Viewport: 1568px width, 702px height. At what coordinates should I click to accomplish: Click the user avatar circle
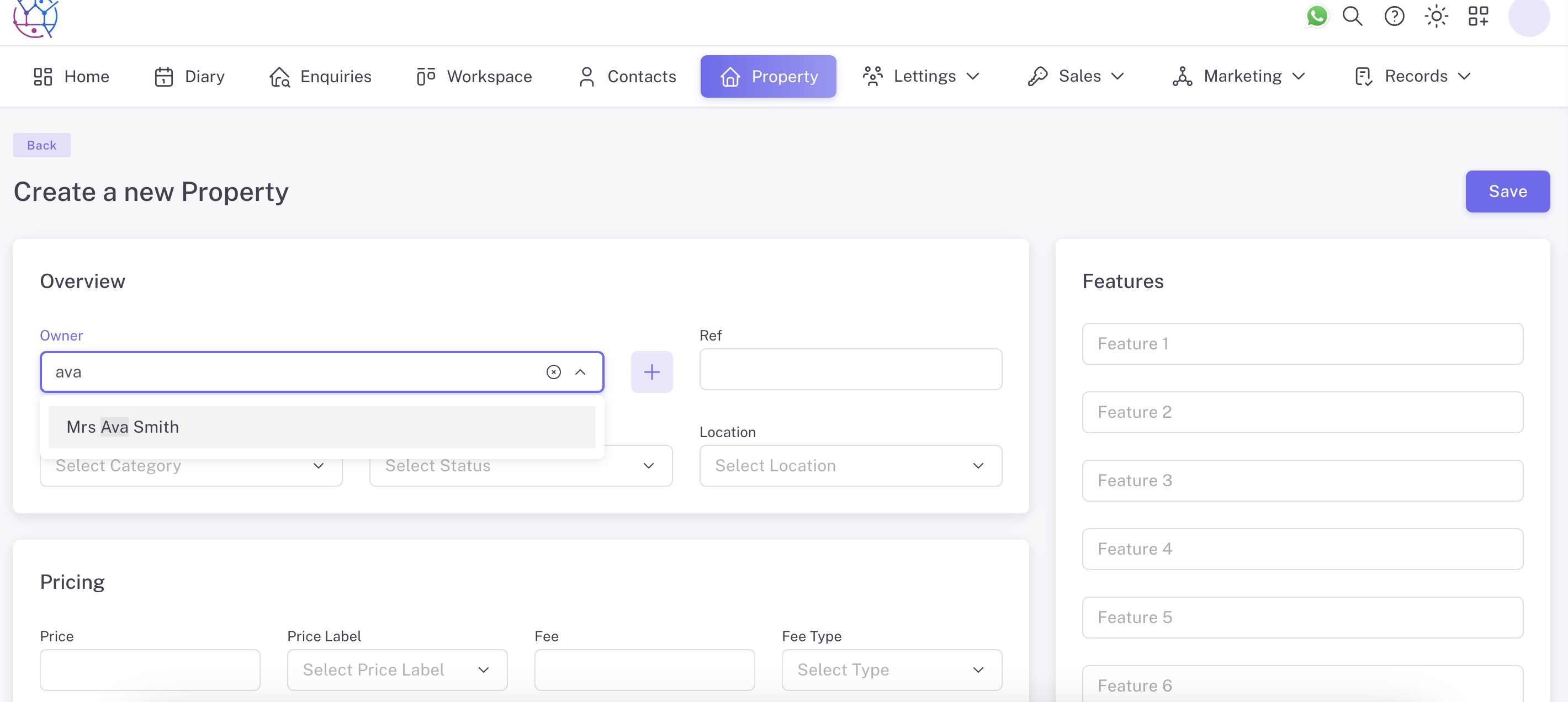pos(1528,17)
